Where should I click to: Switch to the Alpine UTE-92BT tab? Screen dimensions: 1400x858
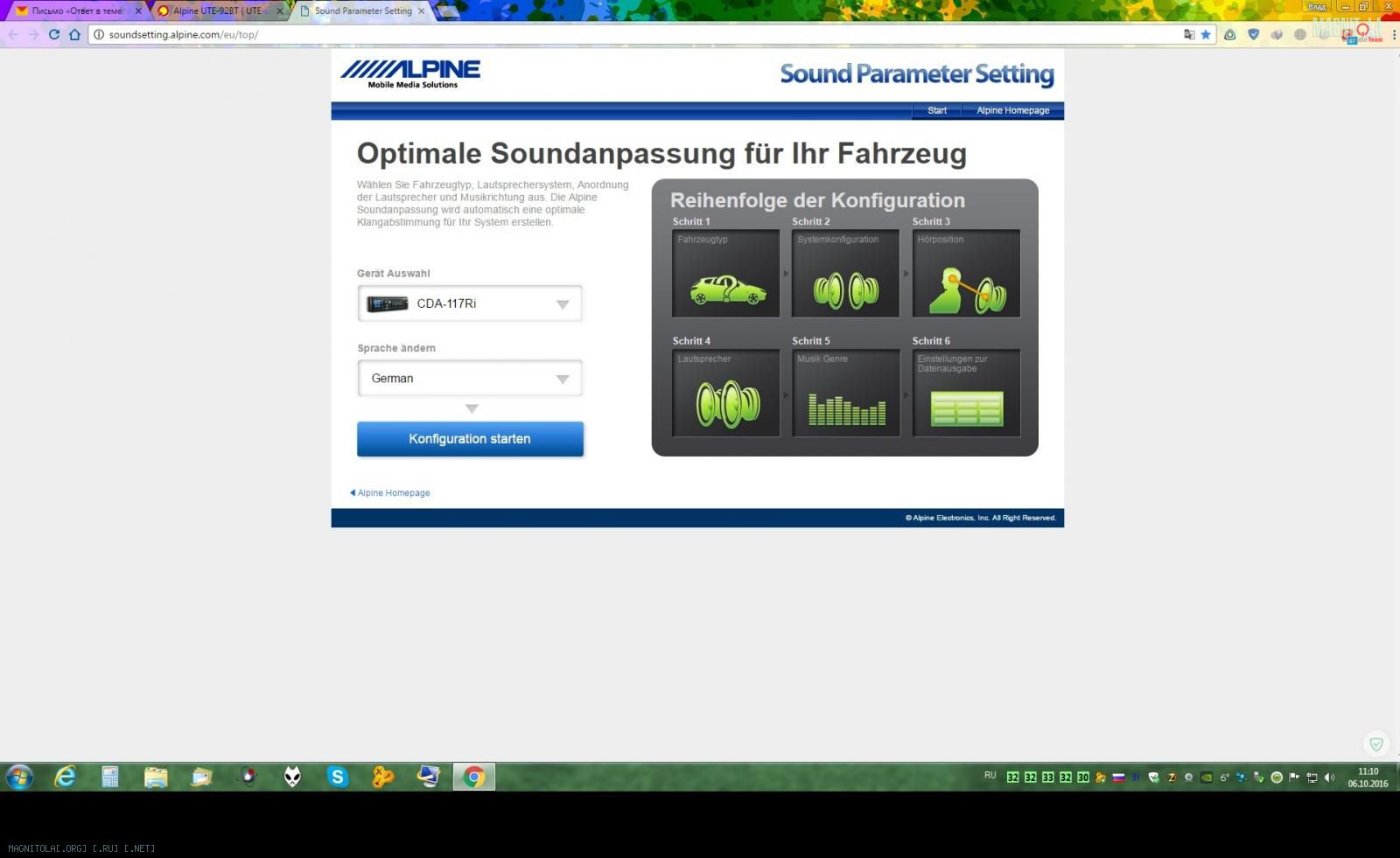(x=217, y=10)
